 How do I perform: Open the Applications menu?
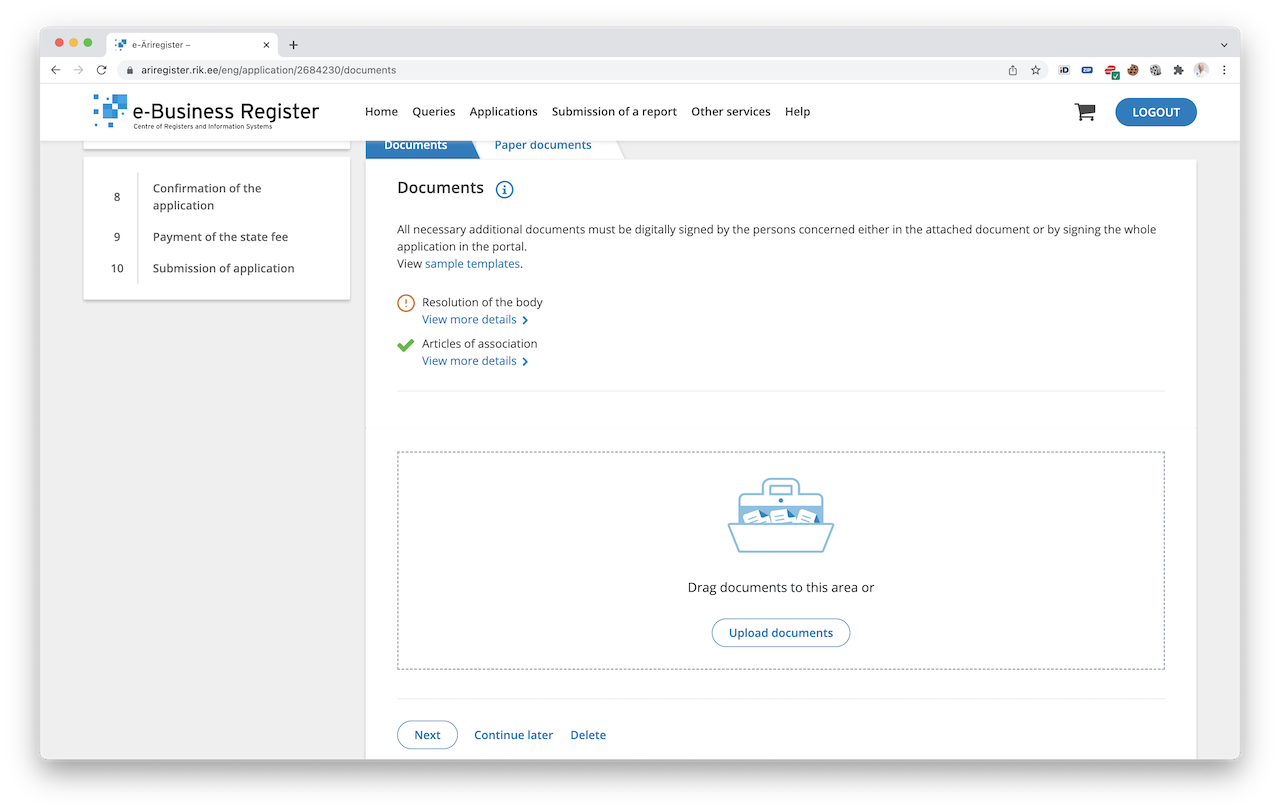[x=503, y=112]
